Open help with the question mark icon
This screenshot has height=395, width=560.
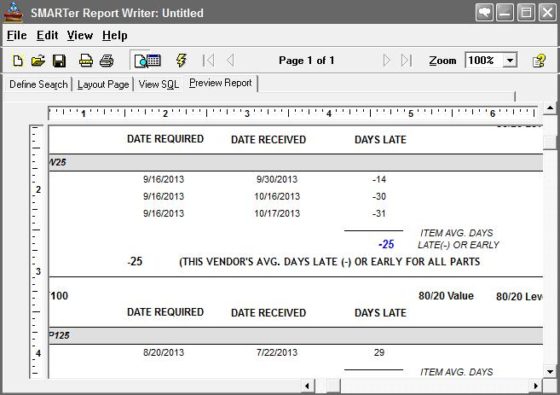pyautogui.click(x=539, y=61)
